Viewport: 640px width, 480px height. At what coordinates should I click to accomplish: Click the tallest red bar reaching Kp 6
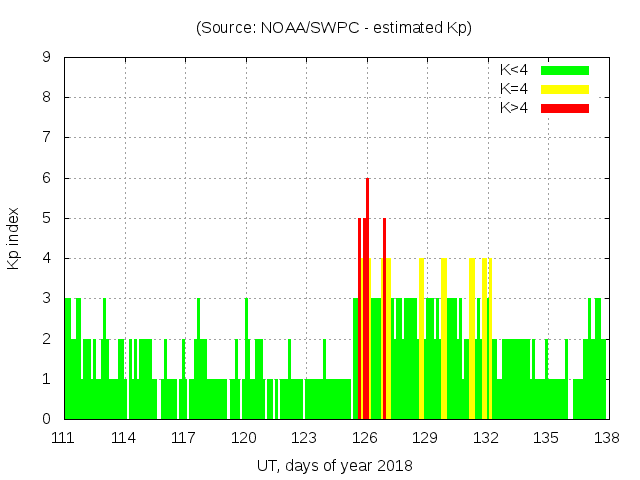[367, 300]
